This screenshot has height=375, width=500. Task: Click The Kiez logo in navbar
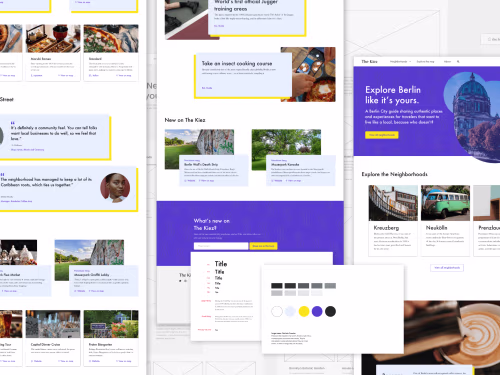tap(369, 61)
